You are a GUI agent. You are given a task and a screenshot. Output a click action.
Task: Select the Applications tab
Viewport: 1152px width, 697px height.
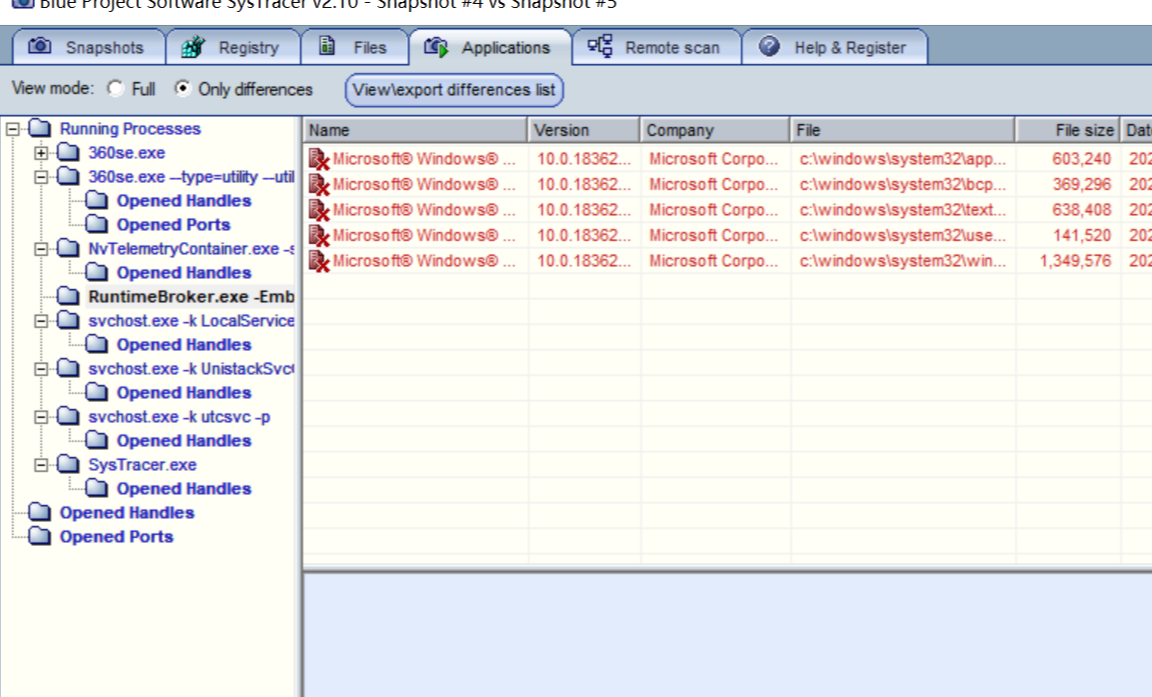(490, 47)
